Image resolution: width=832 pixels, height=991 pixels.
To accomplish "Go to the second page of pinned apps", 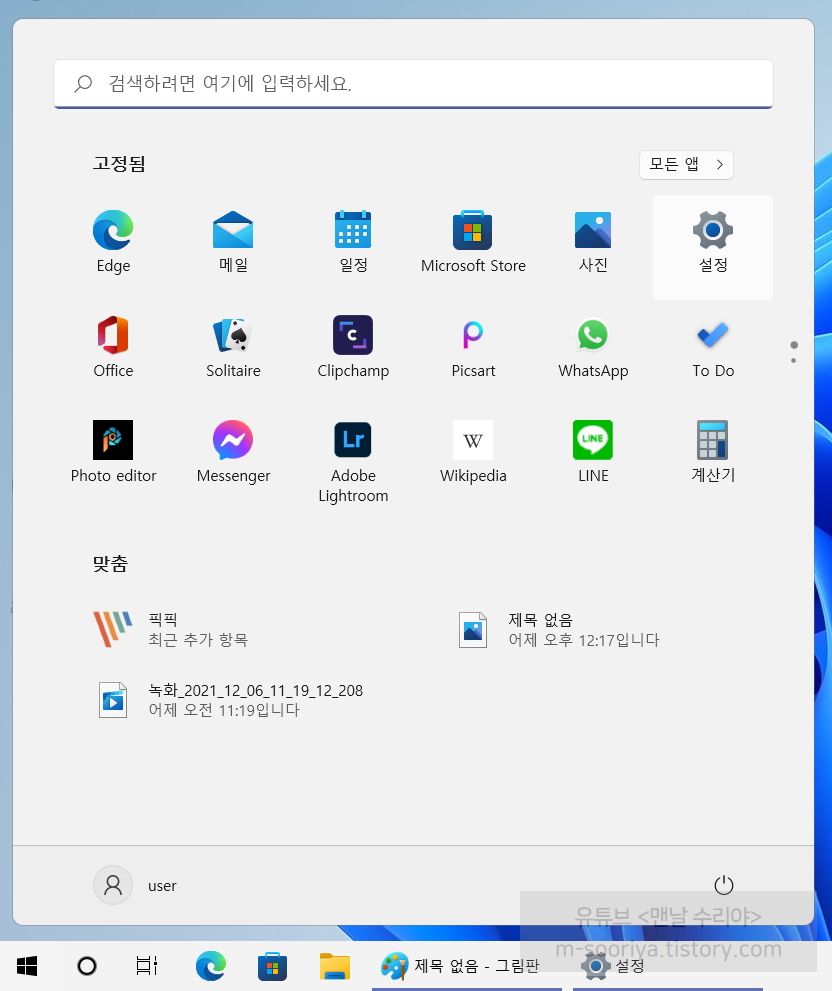I will (793, 360).
